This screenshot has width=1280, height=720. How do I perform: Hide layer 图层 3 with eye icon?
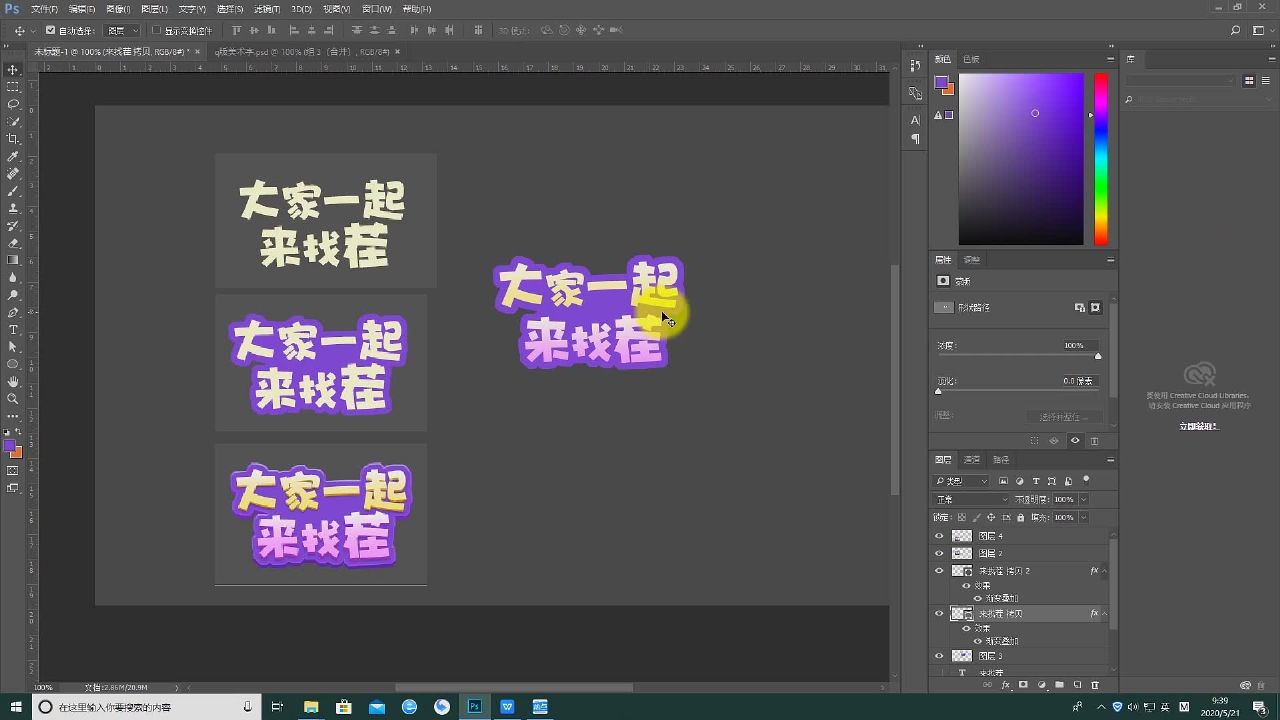[x=939, y=656]
